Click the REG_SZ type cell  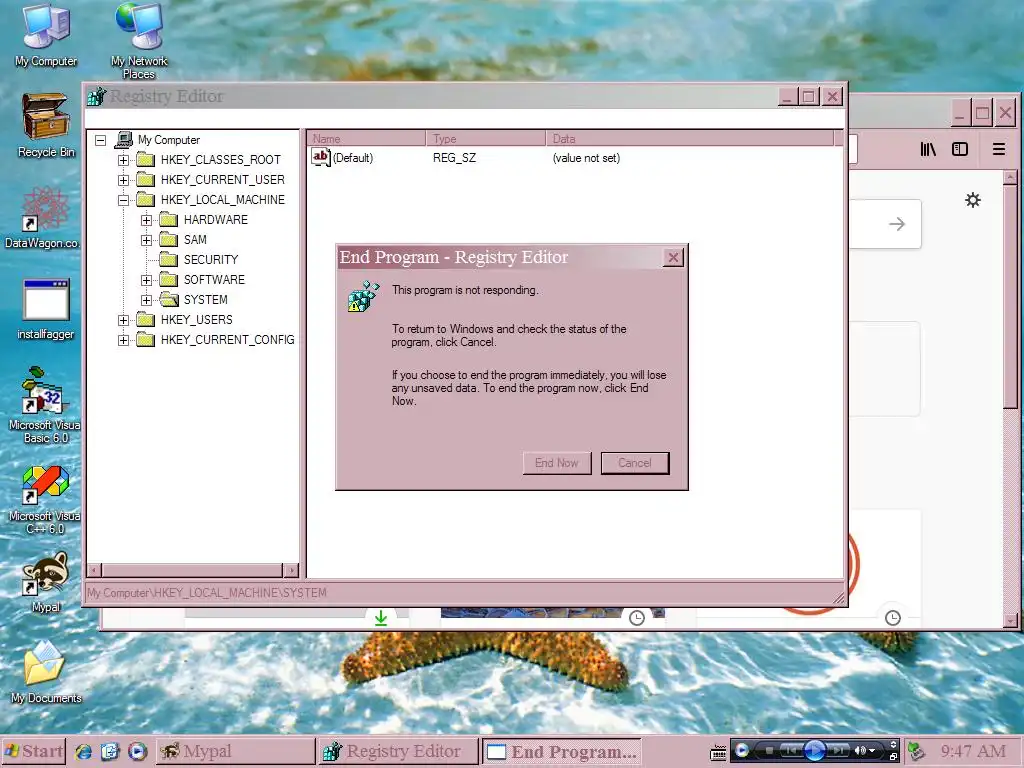[x=455, y=158]
